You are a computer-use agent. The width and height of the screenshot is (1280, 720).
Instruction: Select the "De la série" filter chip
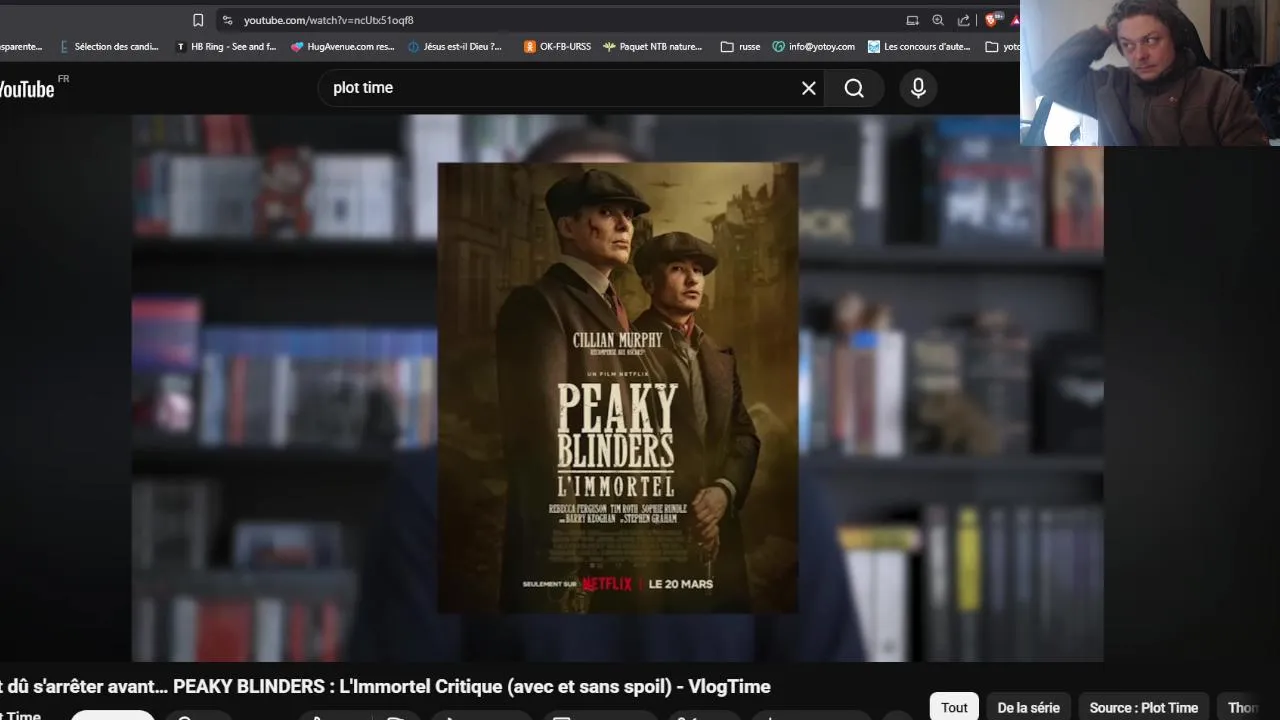click(x=1028, y=707)
